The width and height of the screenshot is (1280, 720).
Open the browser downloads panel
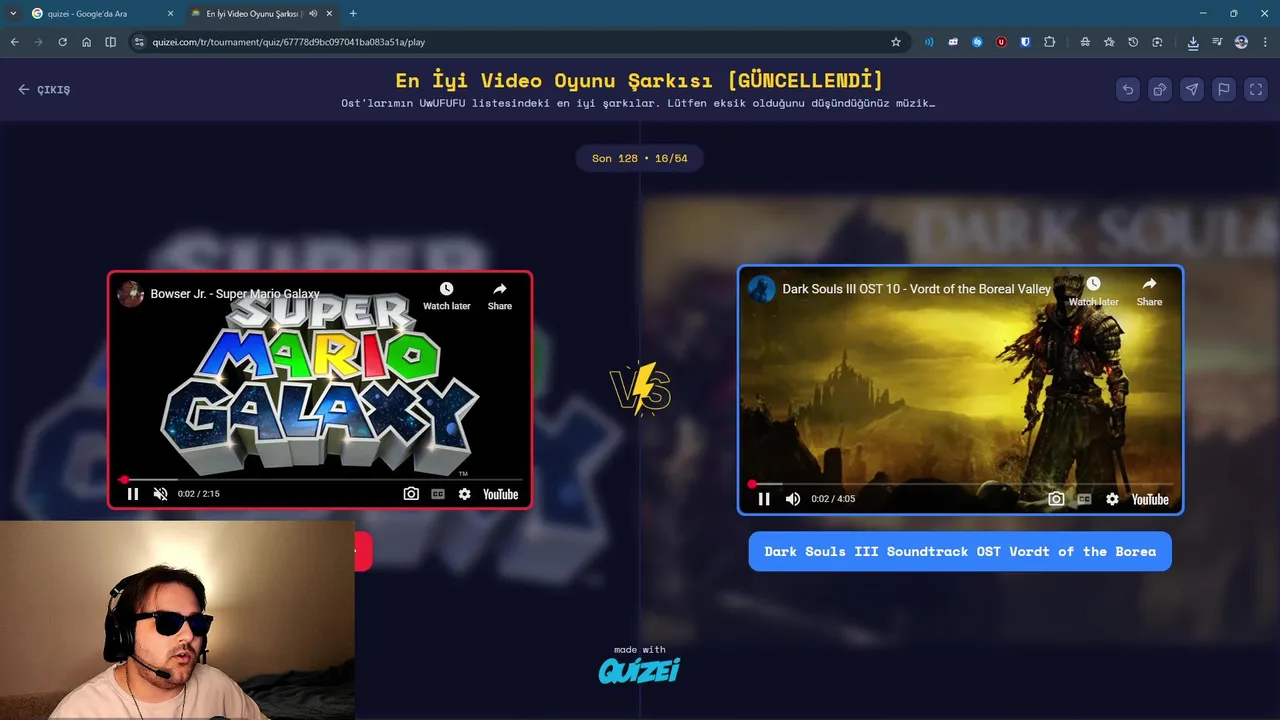(1193, 42)
